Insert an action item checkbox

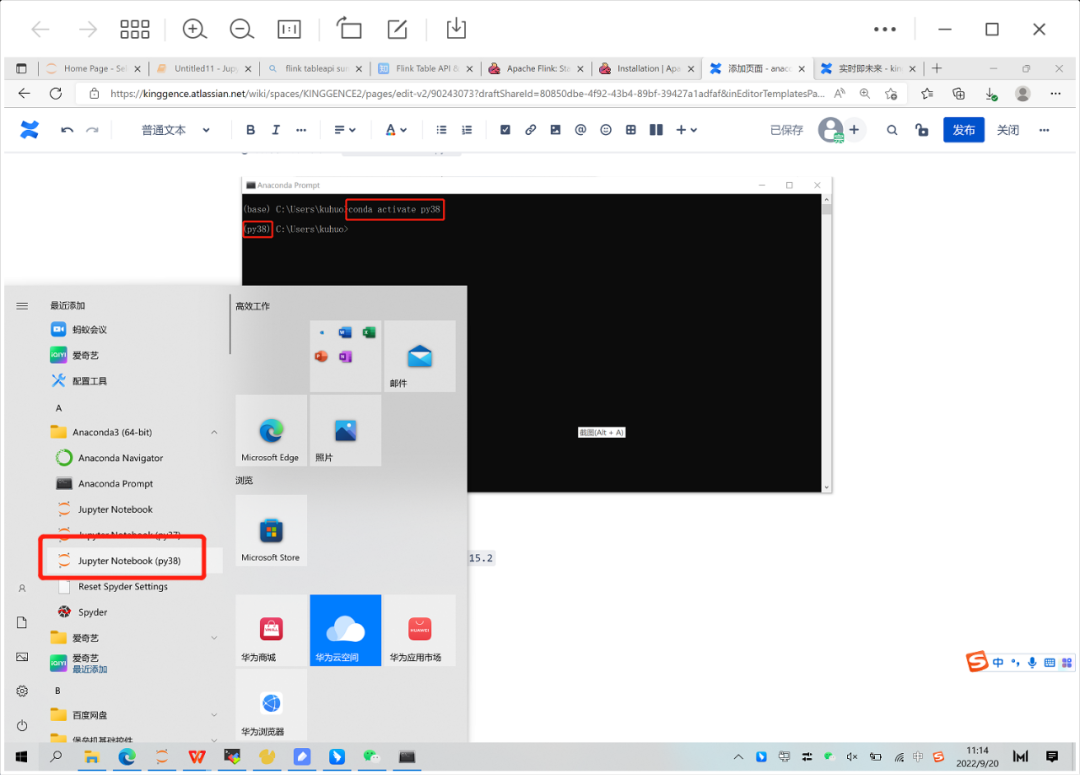[505, 130]
